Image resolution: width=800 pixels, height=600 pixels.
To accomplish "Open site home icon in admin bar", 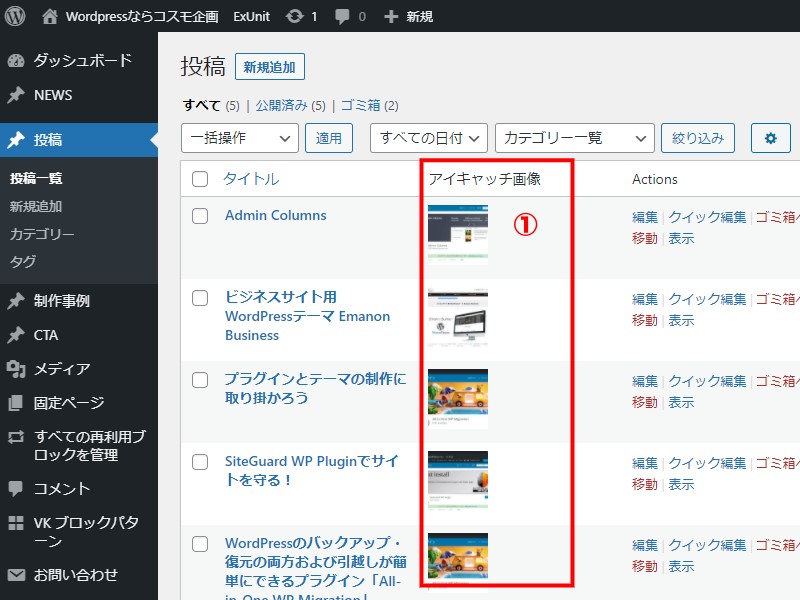I will [50, 16].
